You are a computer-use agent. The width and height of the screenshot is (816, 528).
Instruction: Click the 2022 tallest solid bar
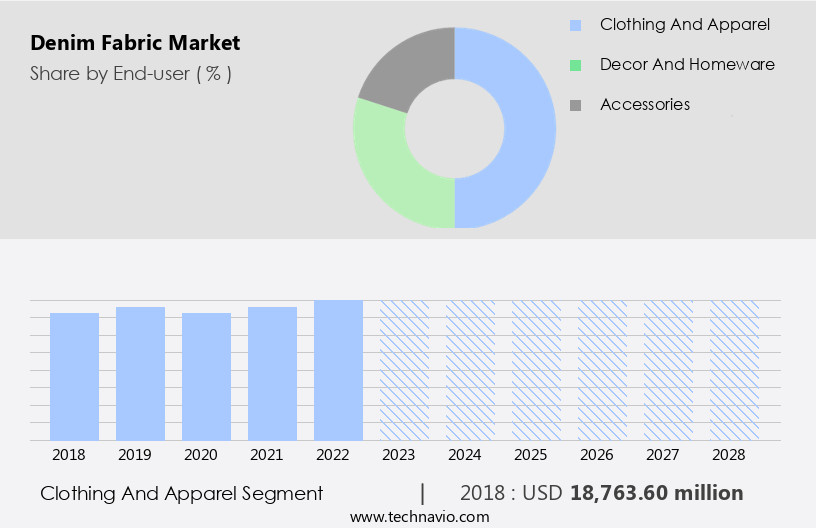click(x=338, y=370)
